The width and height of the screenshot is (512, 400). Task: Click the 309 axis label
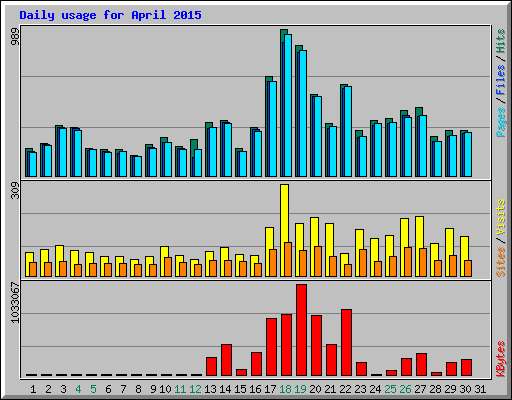click(x=15, y=191)
